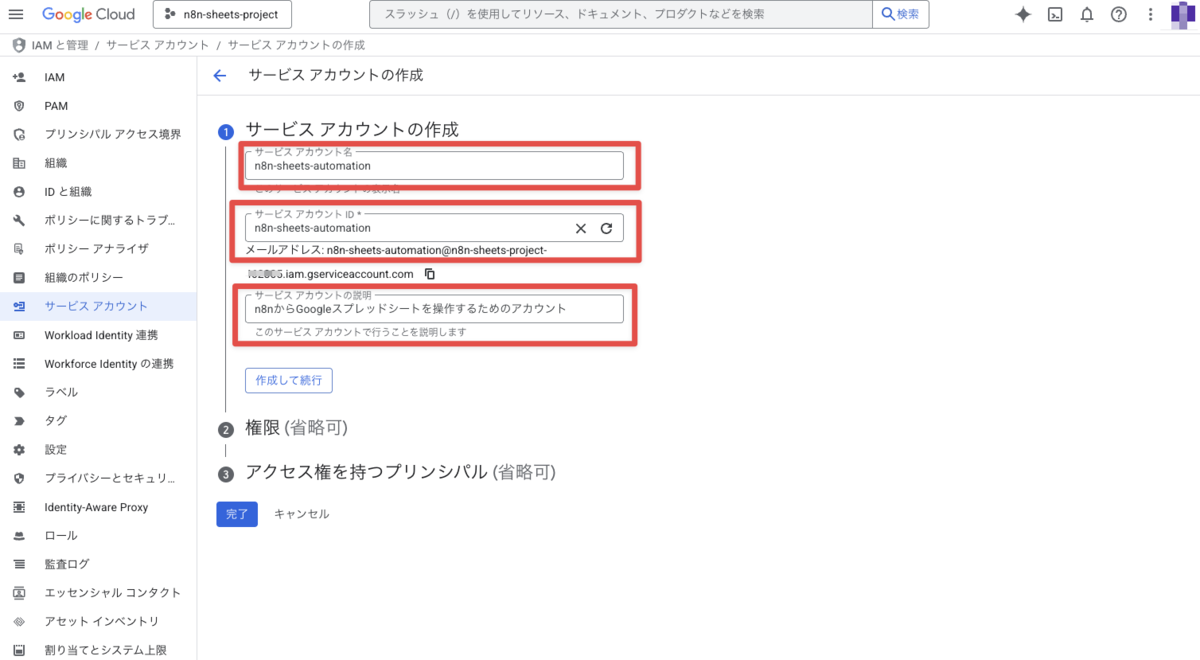Click the アセット インベントリ icon
Screen dimensions: 1200x660
(19, 622)
